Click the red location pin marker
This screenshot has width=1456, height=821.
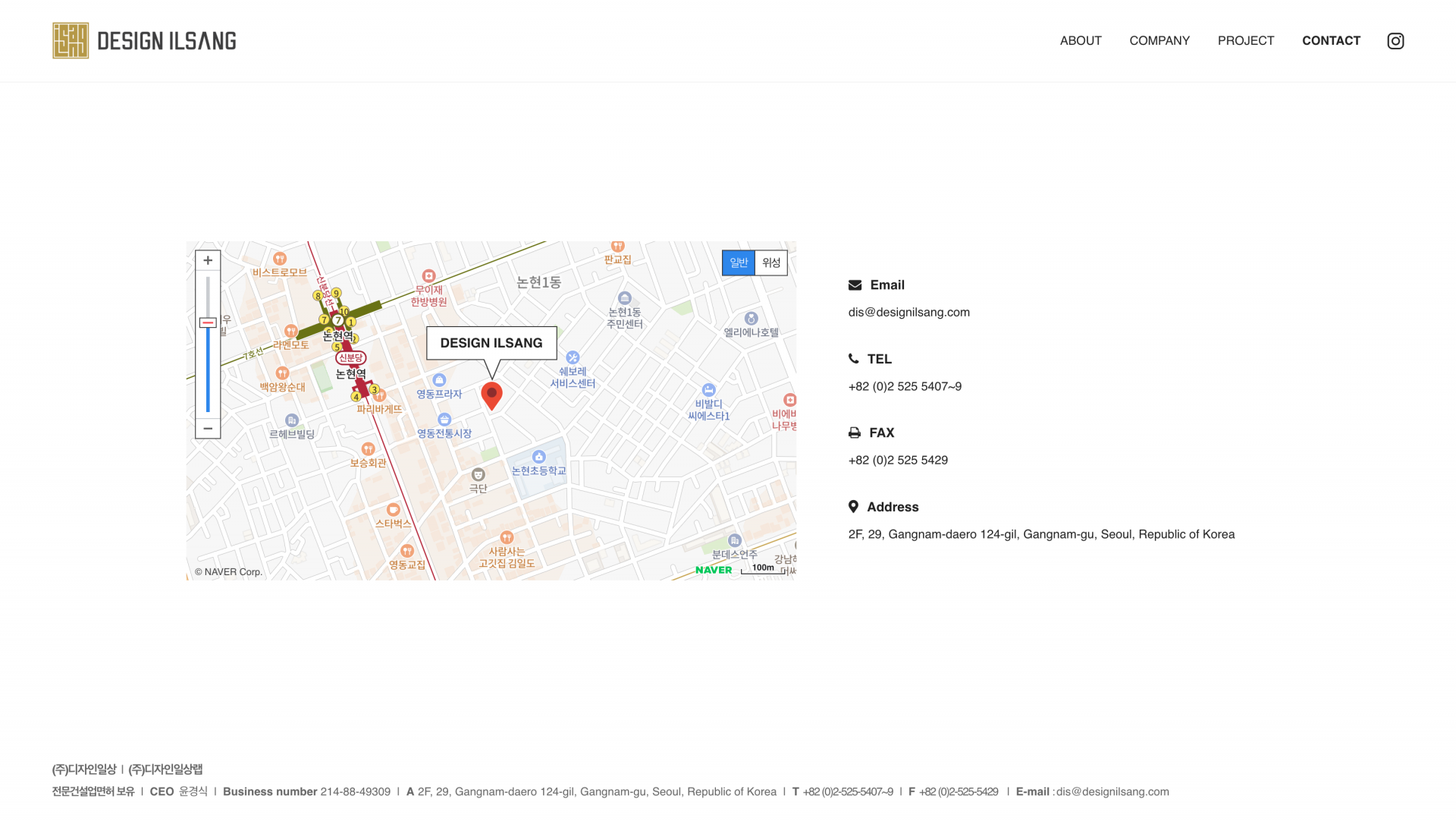point(491,395)
